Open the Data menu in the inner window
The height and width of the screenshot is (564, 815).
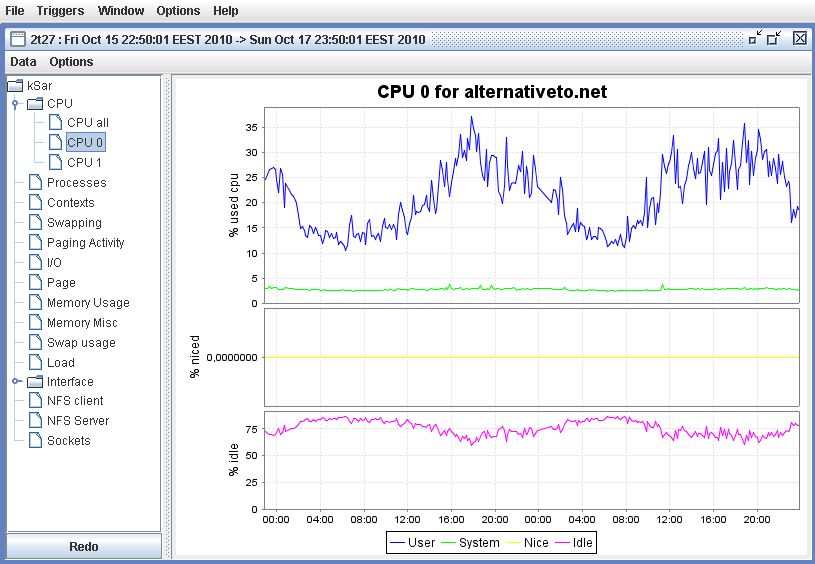click(x=23, y=61)
